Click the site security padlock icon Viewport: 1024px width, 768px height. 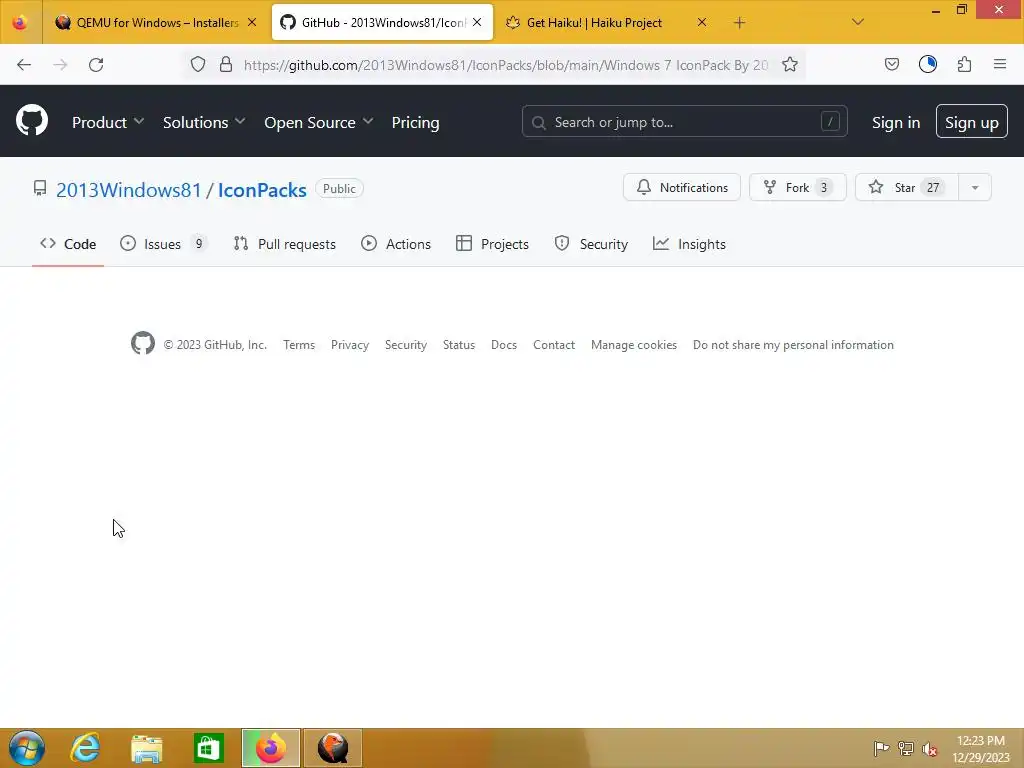[x=226, y=64]
